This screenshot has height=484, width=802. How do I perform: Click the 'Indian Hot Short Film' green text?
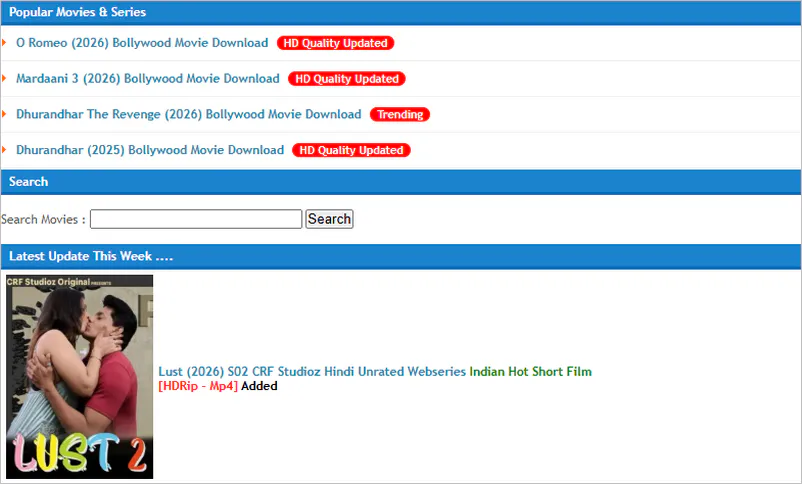pos(530,371)
